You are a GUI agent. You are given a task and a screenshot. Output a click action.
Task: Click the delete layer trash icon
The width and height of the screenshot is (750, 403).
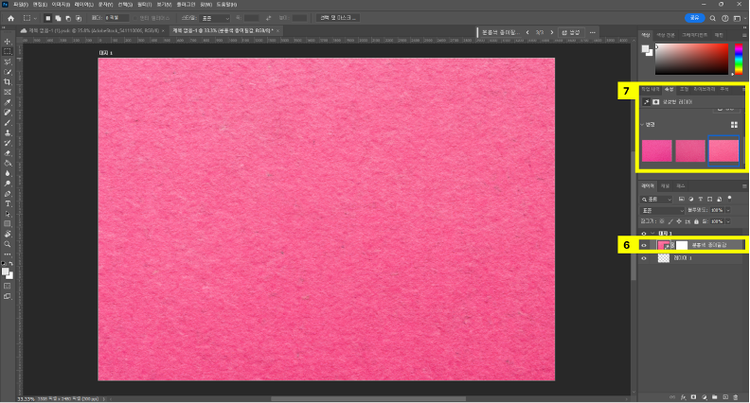[x=736, y=397]
